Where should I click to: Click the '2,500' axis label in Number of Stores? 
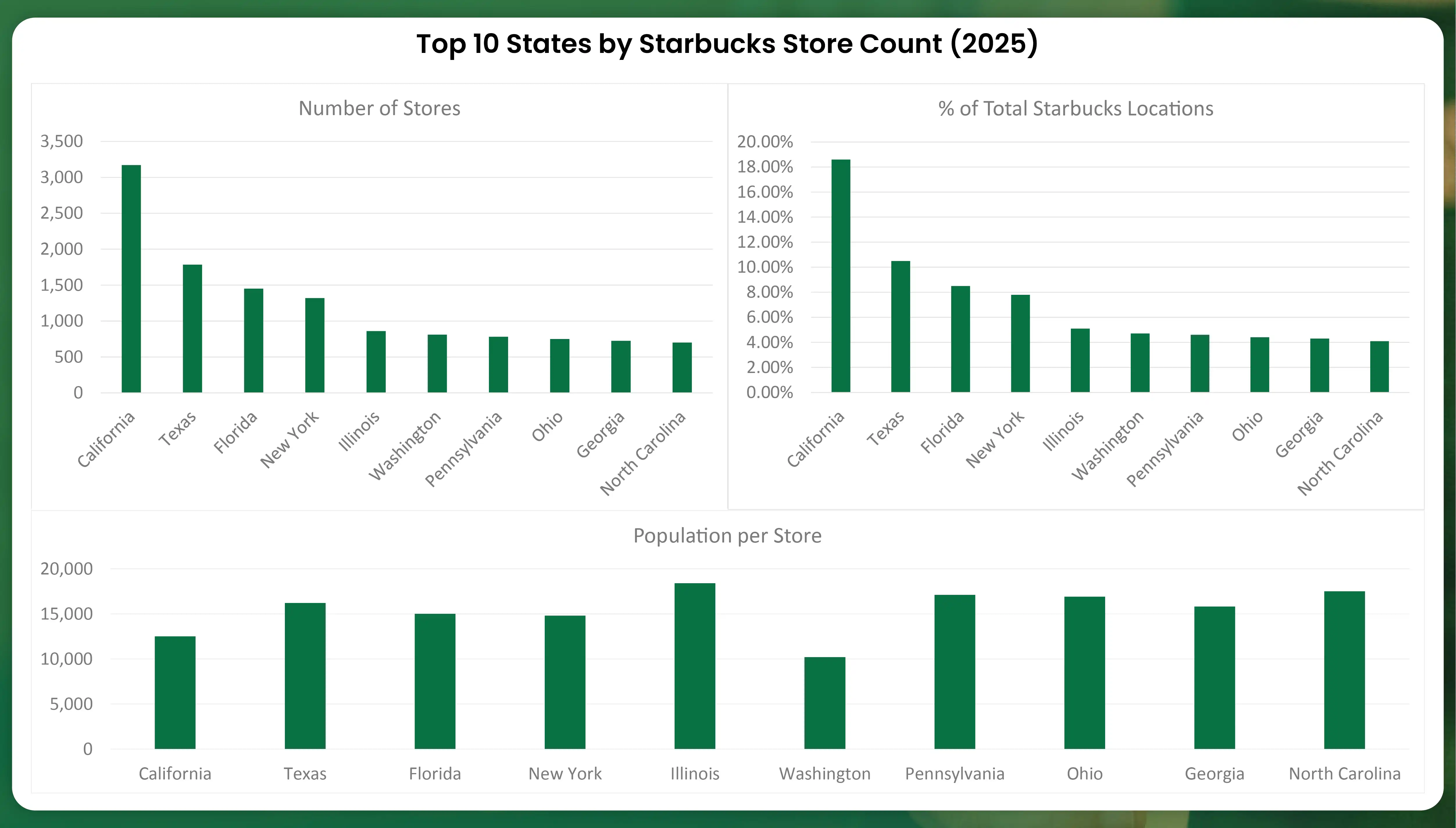click(61, 213)
